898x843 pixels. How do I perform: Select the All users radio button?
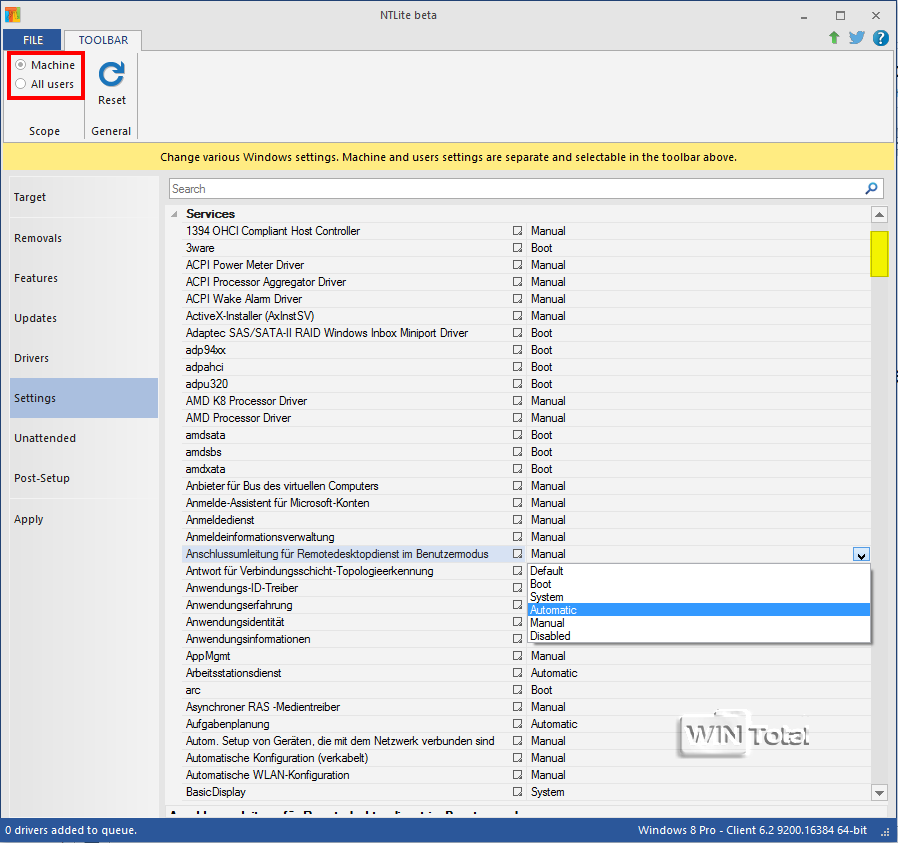click(21, 84)
